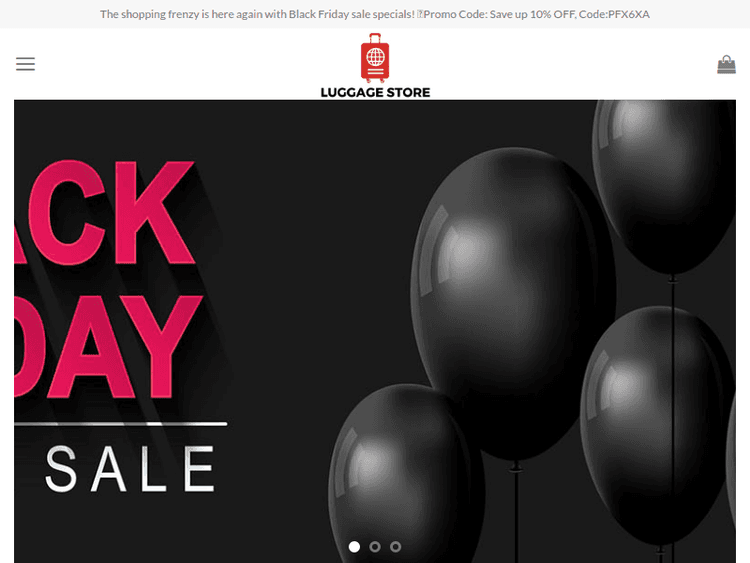This screenshot has height=563, width=750.
Task: Click the bottom-center black balloon
Action: 407,474
